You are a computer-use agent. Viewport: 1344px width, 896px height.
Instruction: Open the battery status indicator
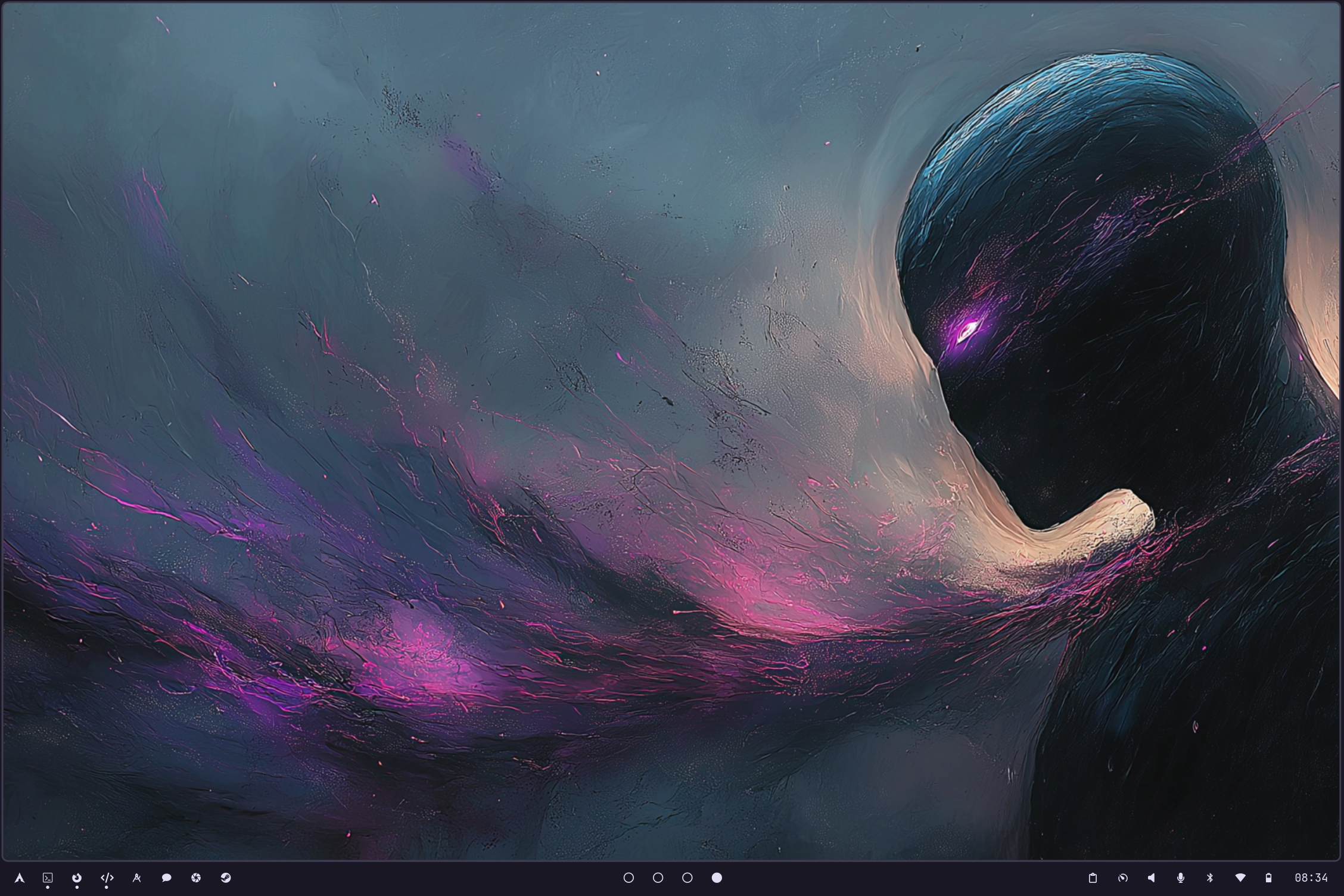coord(1268,878)
